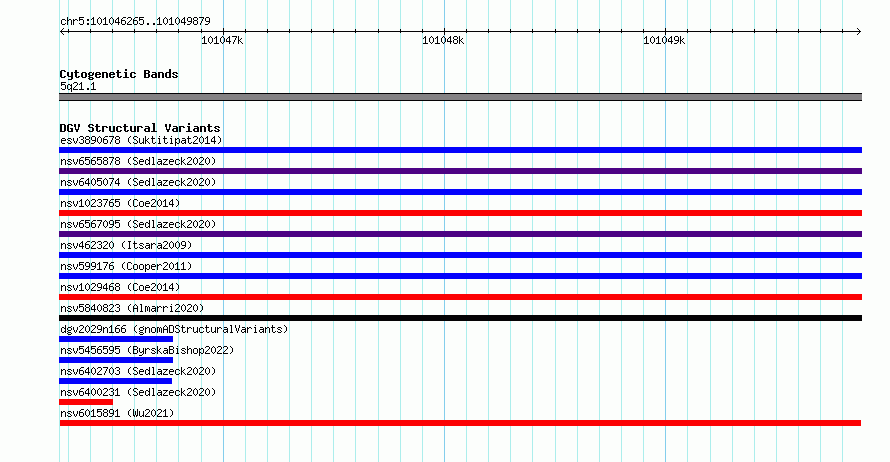This screenshot has width=890, height=462.
Task: Click the right arrowhead of the ruler
Action: (859, 32)
